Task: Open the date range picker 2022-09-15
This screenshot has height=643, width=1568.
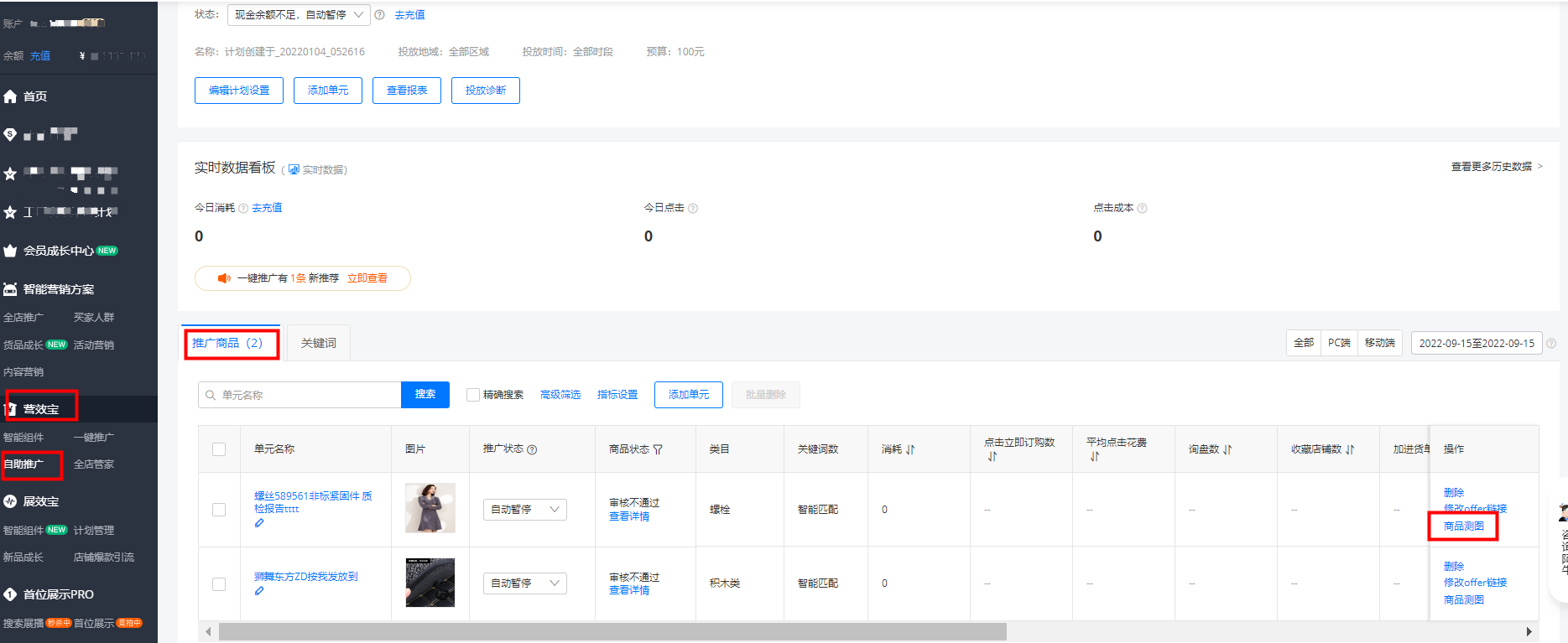Action: [x=1476, y=343]
